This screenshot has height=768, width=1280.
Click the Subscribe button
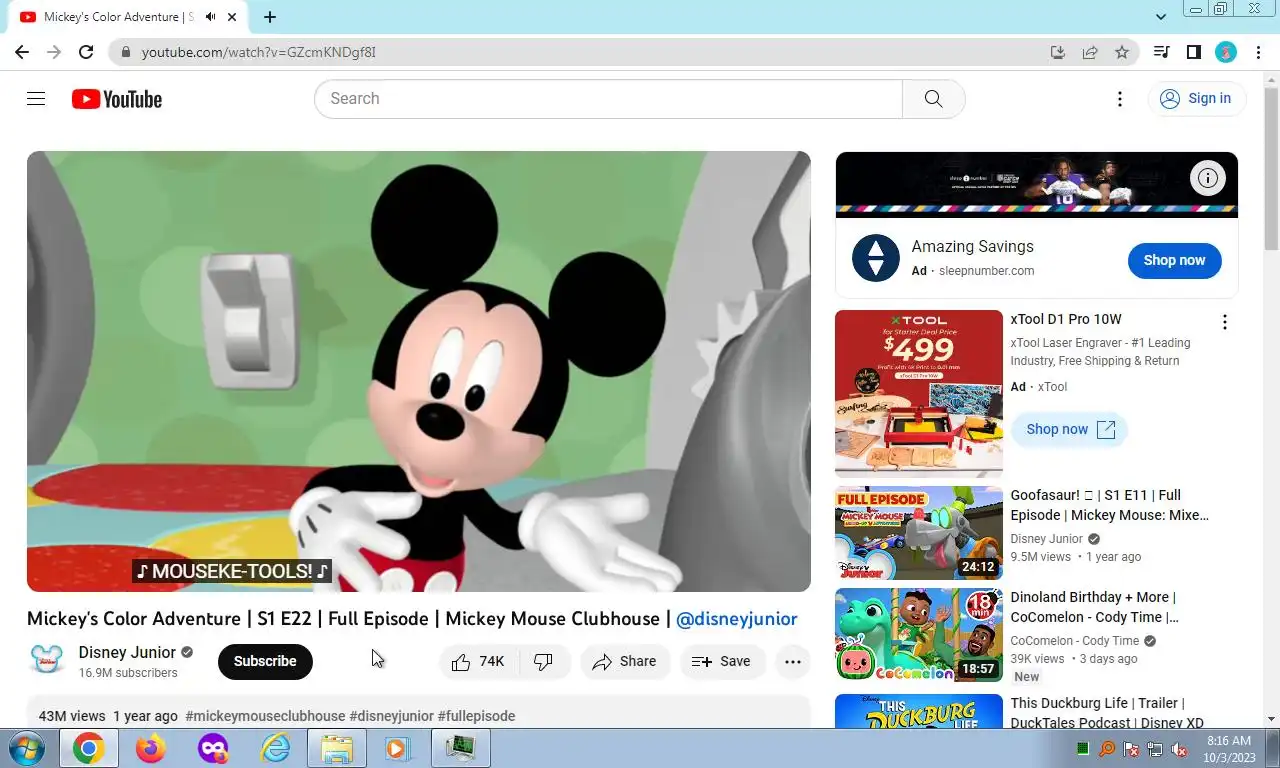click(265, 661)
